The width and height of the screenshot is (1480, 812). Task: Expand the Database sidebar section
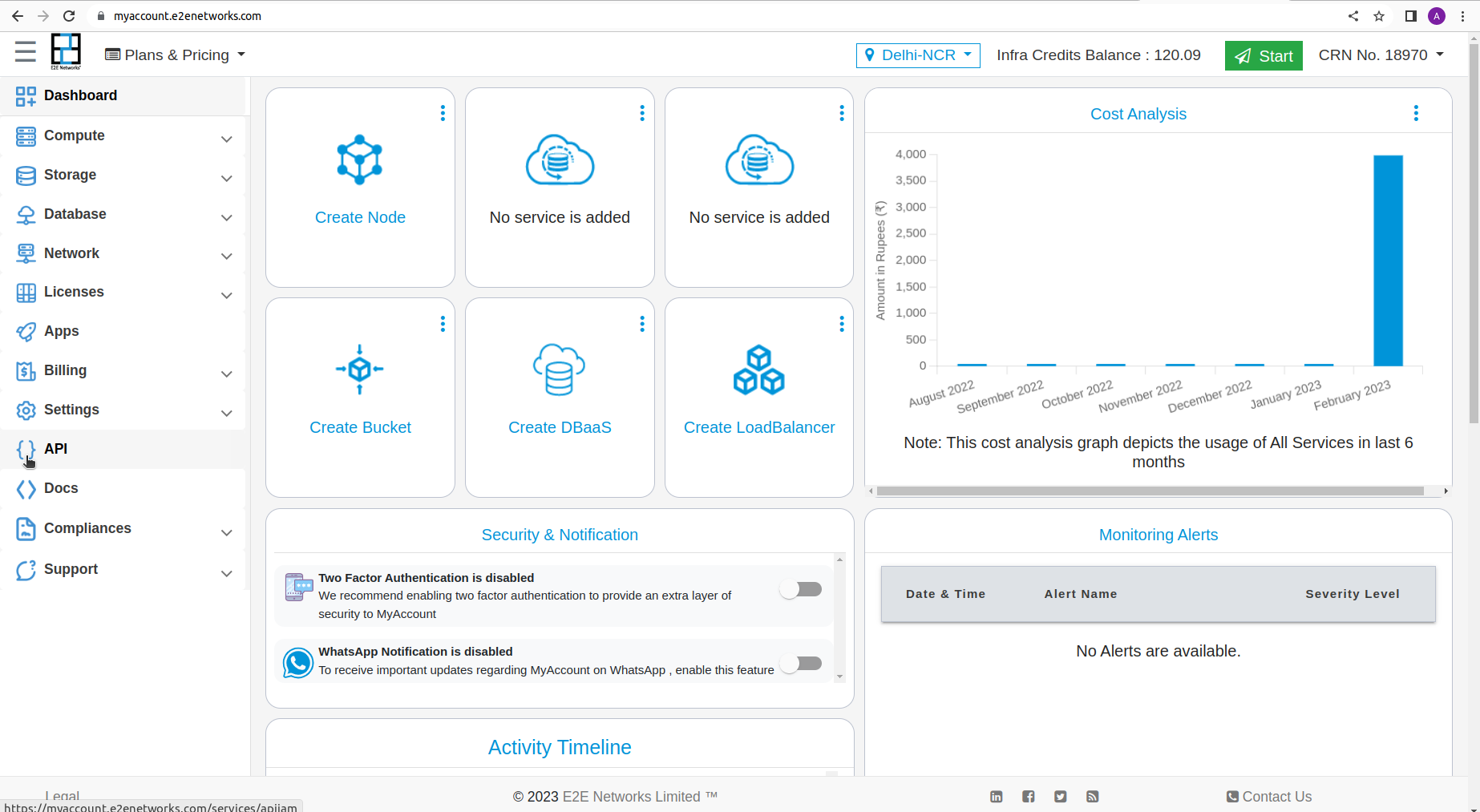123,215
